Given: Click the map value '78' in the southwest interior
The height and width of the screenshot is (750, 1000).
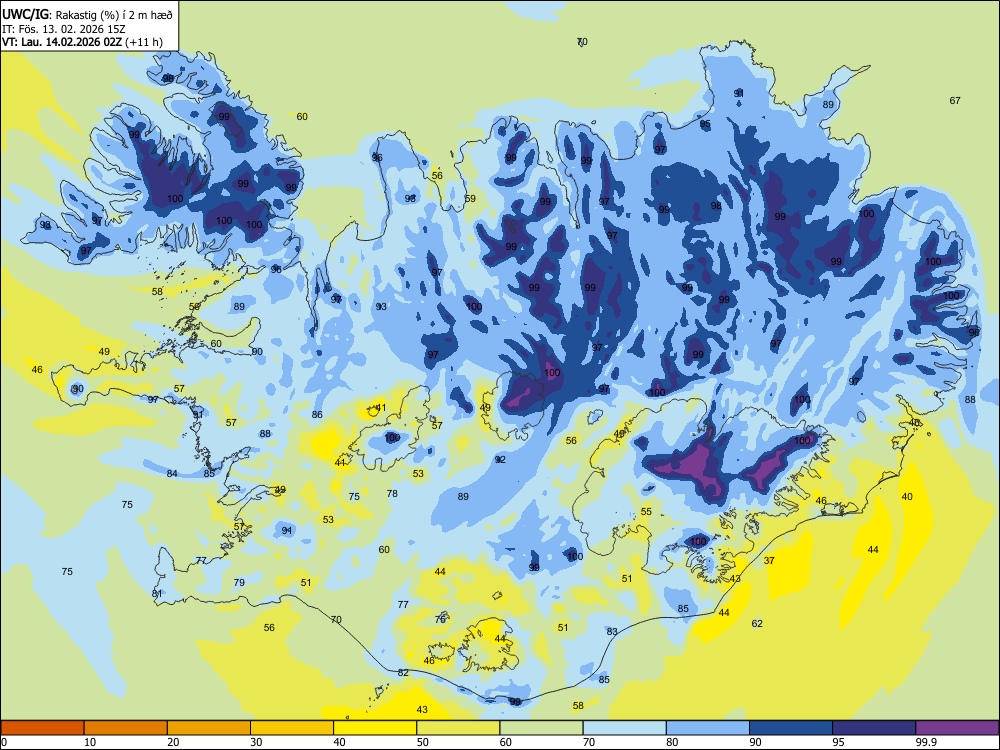Looking at the screenshot, I should [x=392, y=493].
